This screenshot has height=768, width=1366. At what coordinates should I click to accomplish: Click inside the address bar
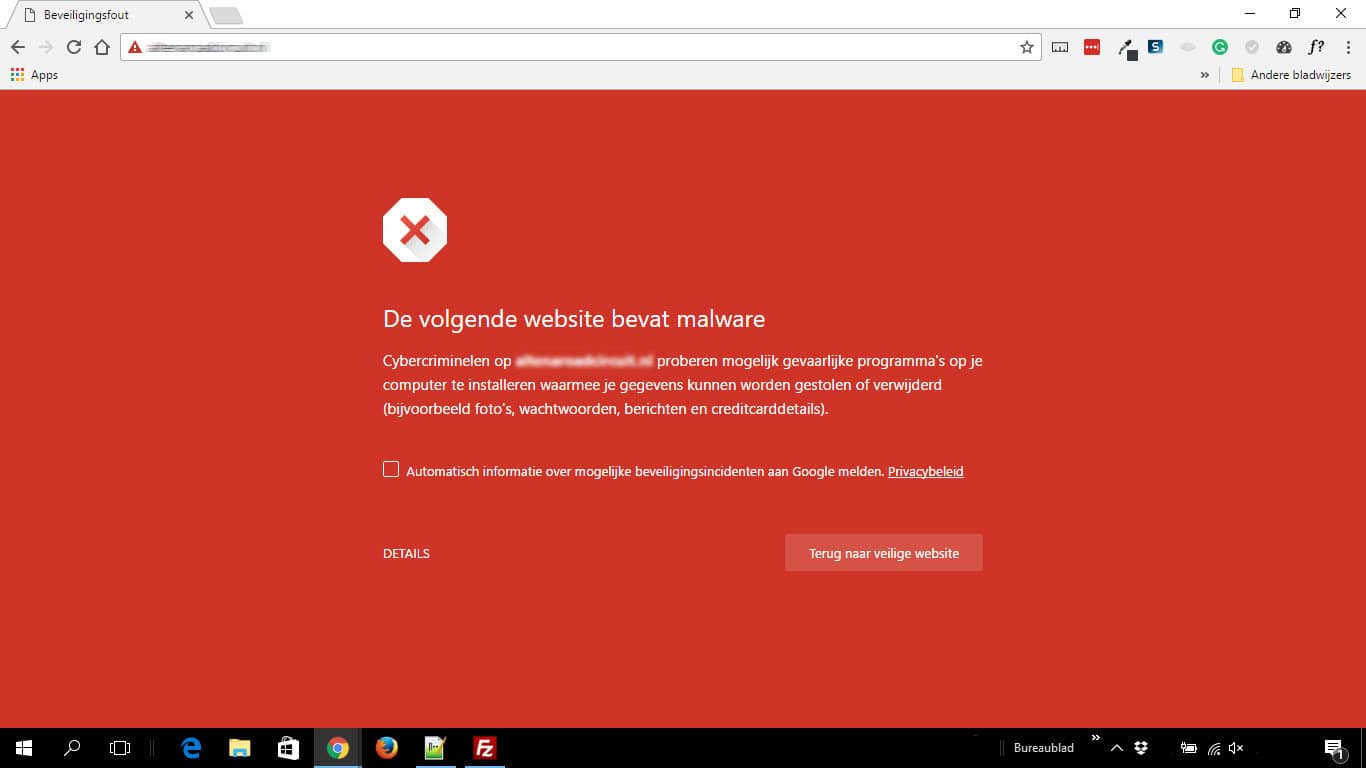(x=500, y=46)
